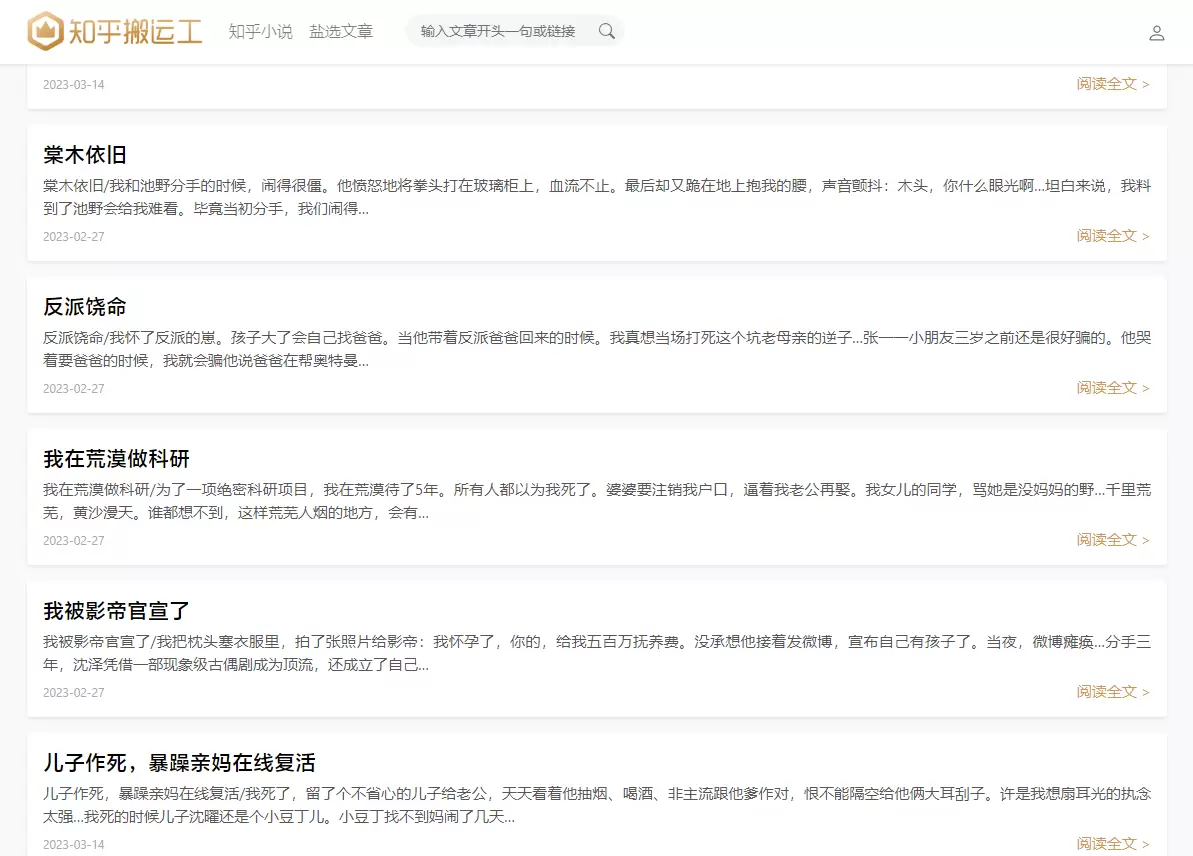Click the 2023-02-27 date under 反派饶命
1193x856 pixels.
point(74,389)
